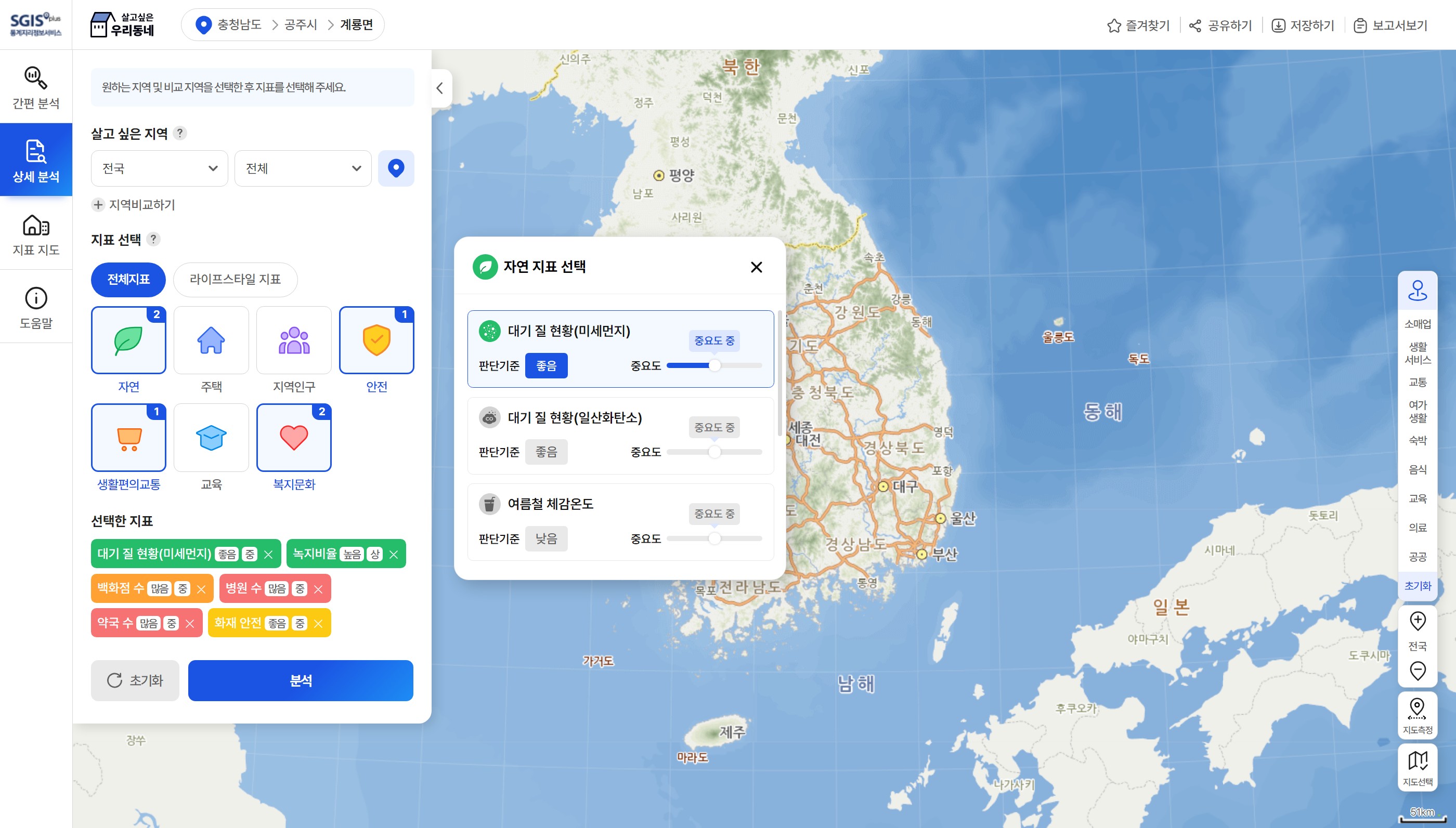Open the 교육 indicator category
This screenshot has height=828, width=1456.
tap(211, 437)
